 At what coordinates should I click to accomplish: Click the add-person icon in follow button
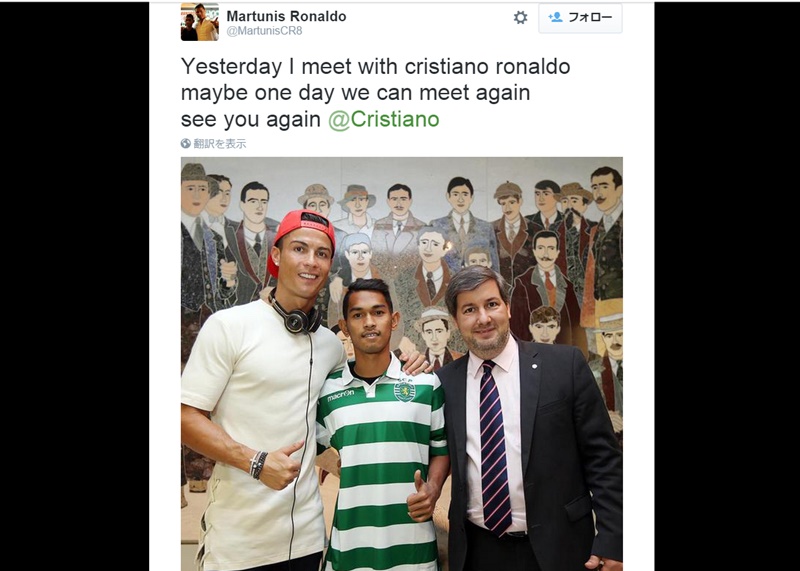click(x=555, y=17)
